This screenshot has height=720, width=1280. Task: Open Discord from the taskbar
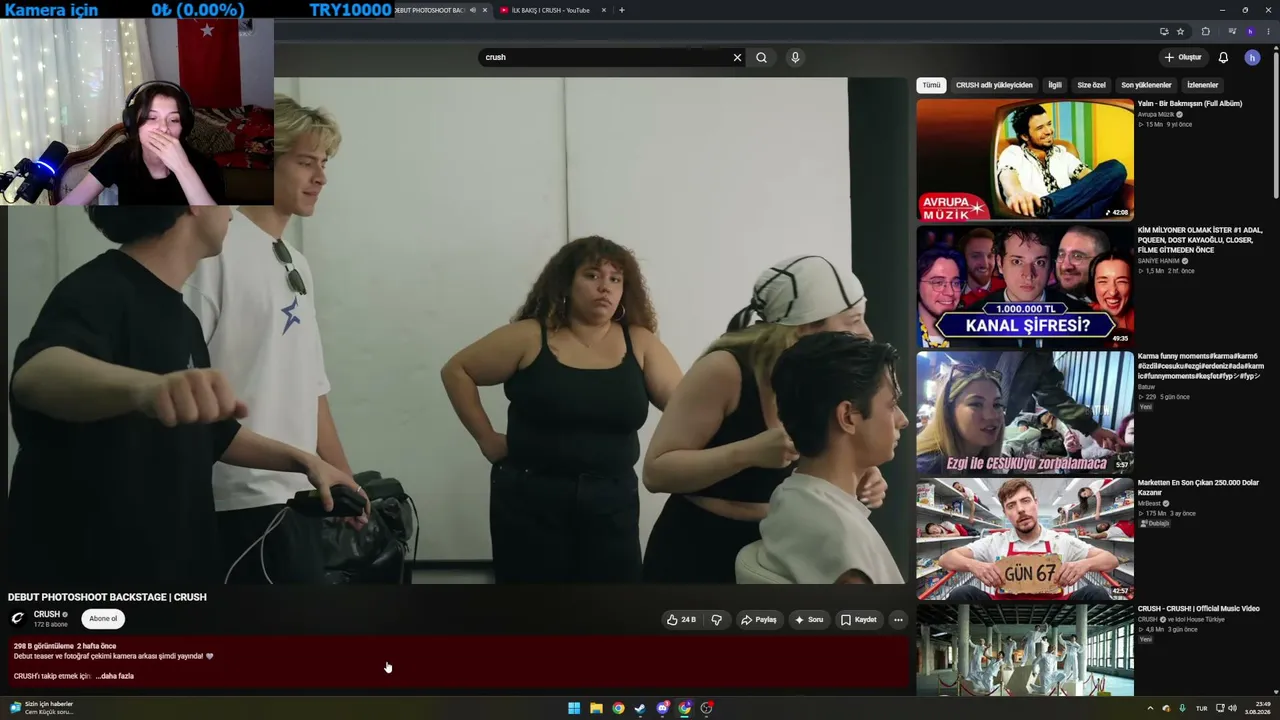(662, 708)
